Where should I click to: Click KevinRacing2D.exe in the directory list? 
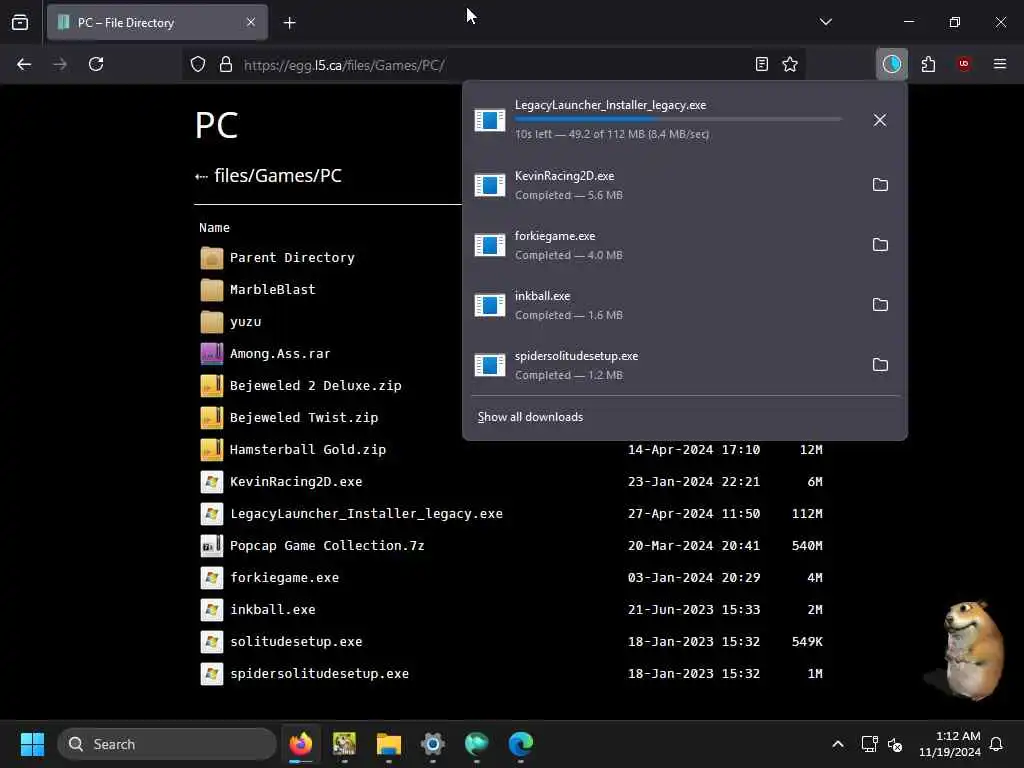[296, 481]
